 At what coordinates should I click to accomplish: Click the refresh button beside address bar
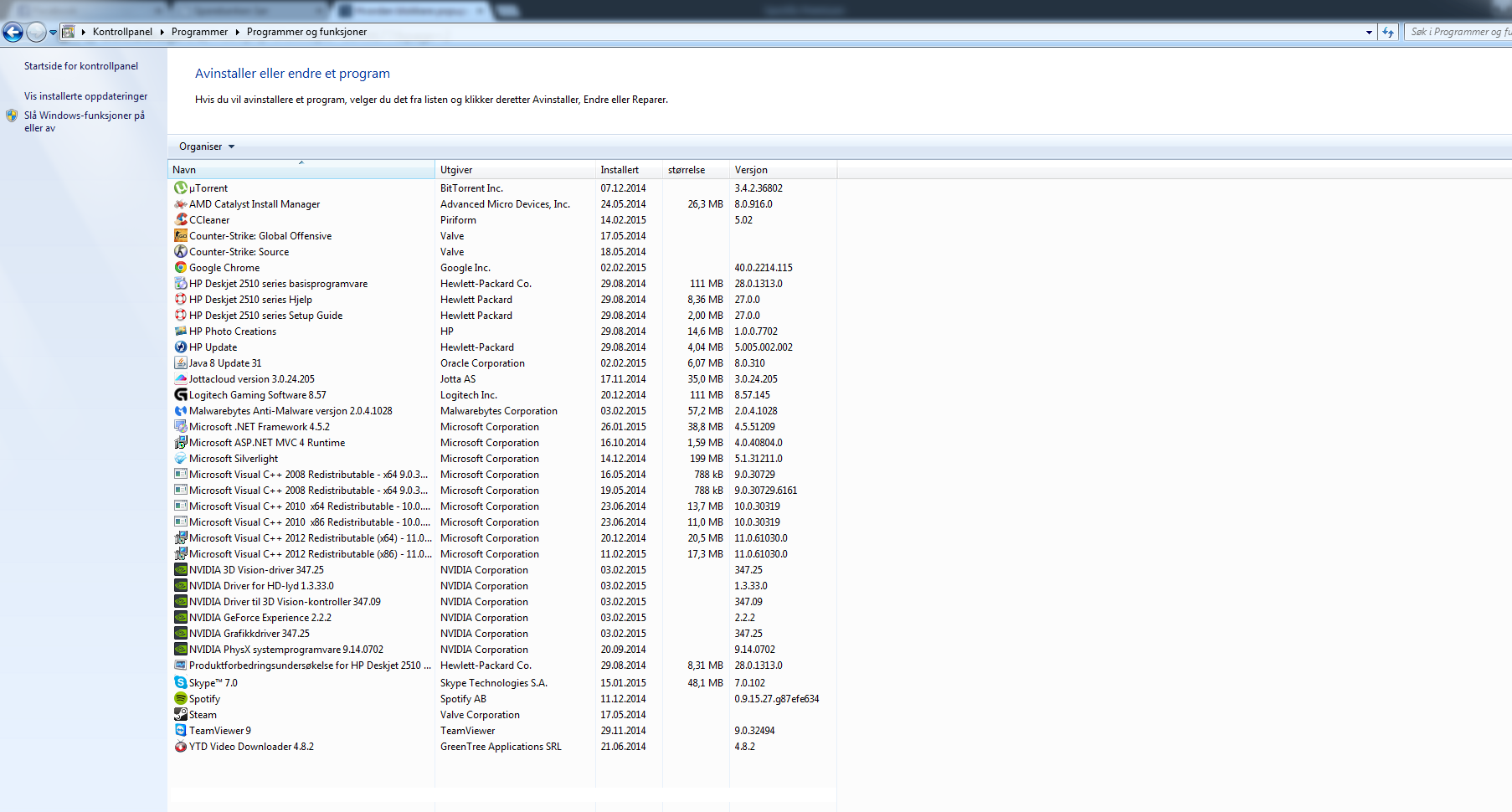click(x=1388, y=32)
